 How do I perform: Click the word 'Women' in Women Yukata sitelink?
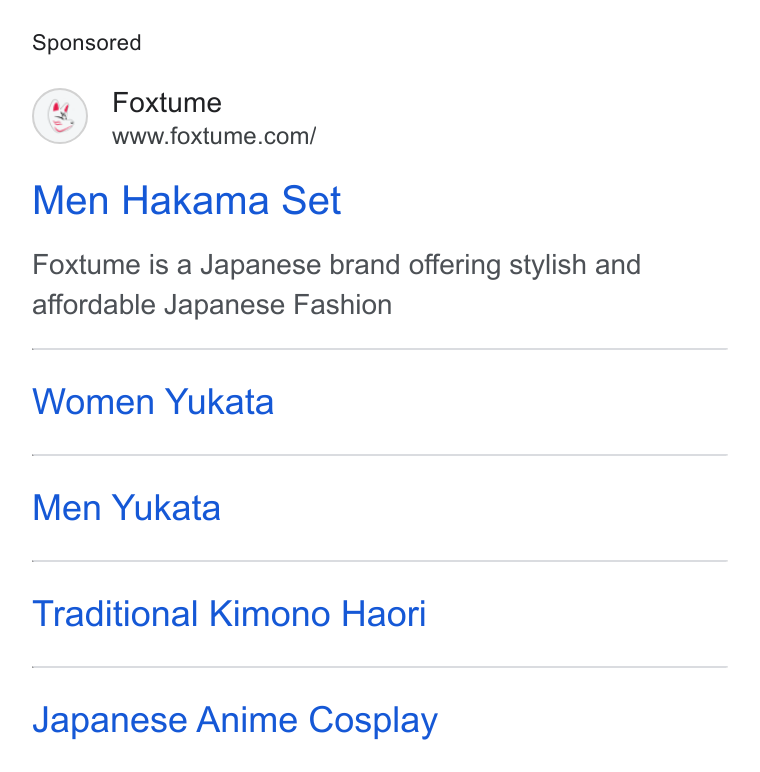(94, 402)
